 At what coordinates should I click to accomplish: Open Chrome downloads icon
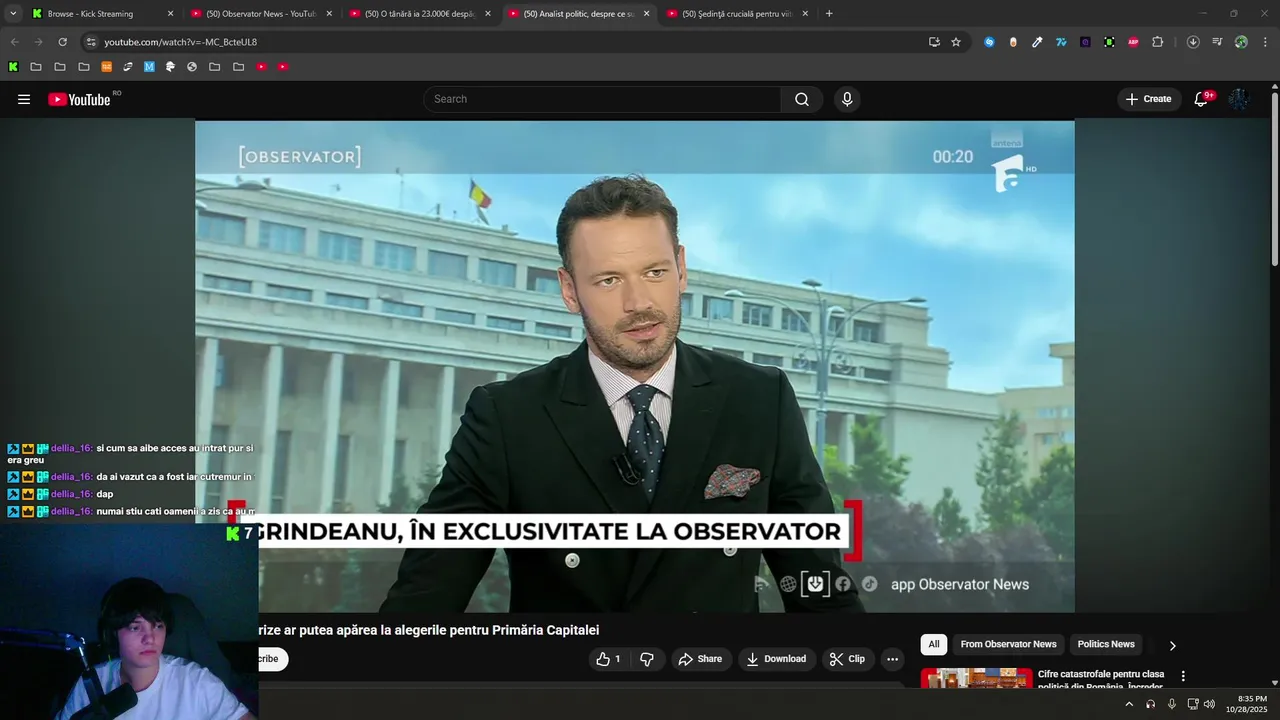pyautogui.click(x=1193, y=42)
